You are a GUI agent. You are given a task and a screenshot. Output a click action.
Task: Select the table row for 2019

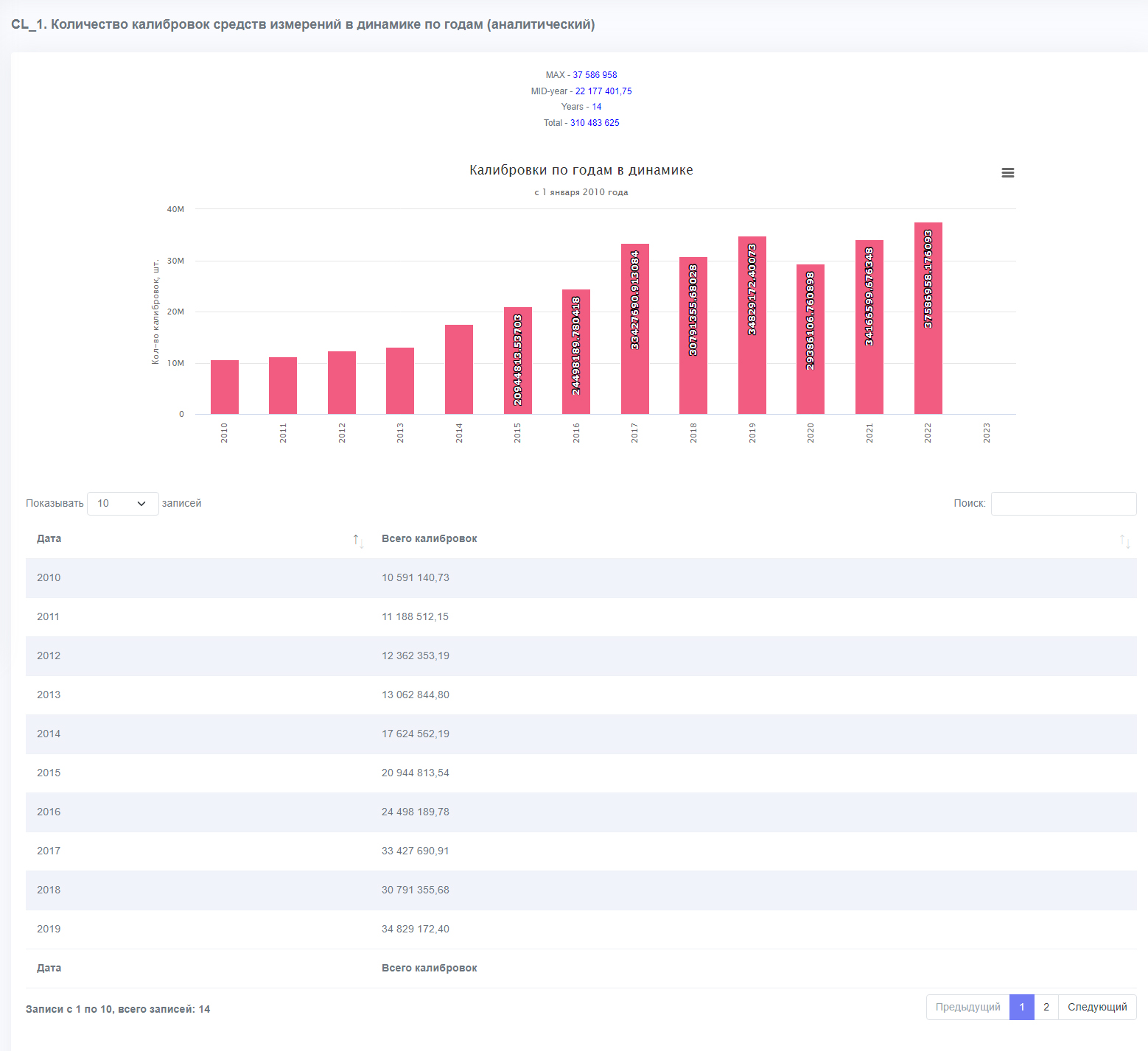581,929
